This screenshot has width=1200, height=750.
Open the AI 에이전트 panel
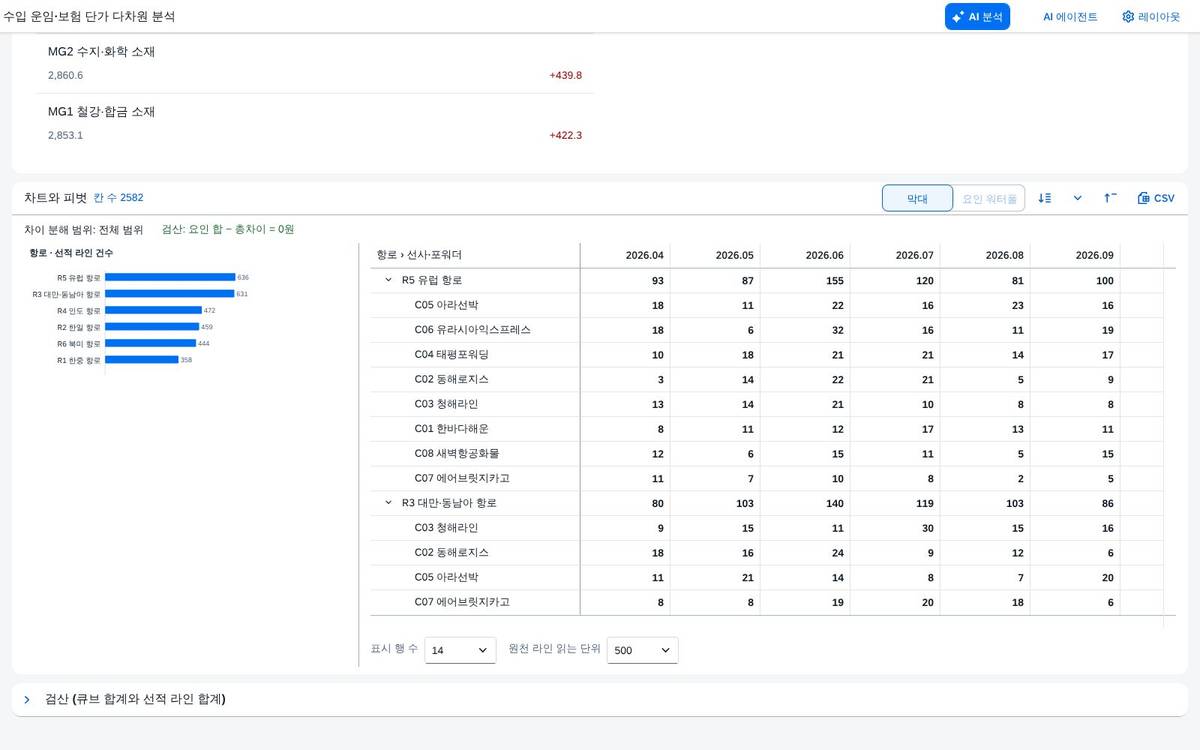pos(1070,16)
